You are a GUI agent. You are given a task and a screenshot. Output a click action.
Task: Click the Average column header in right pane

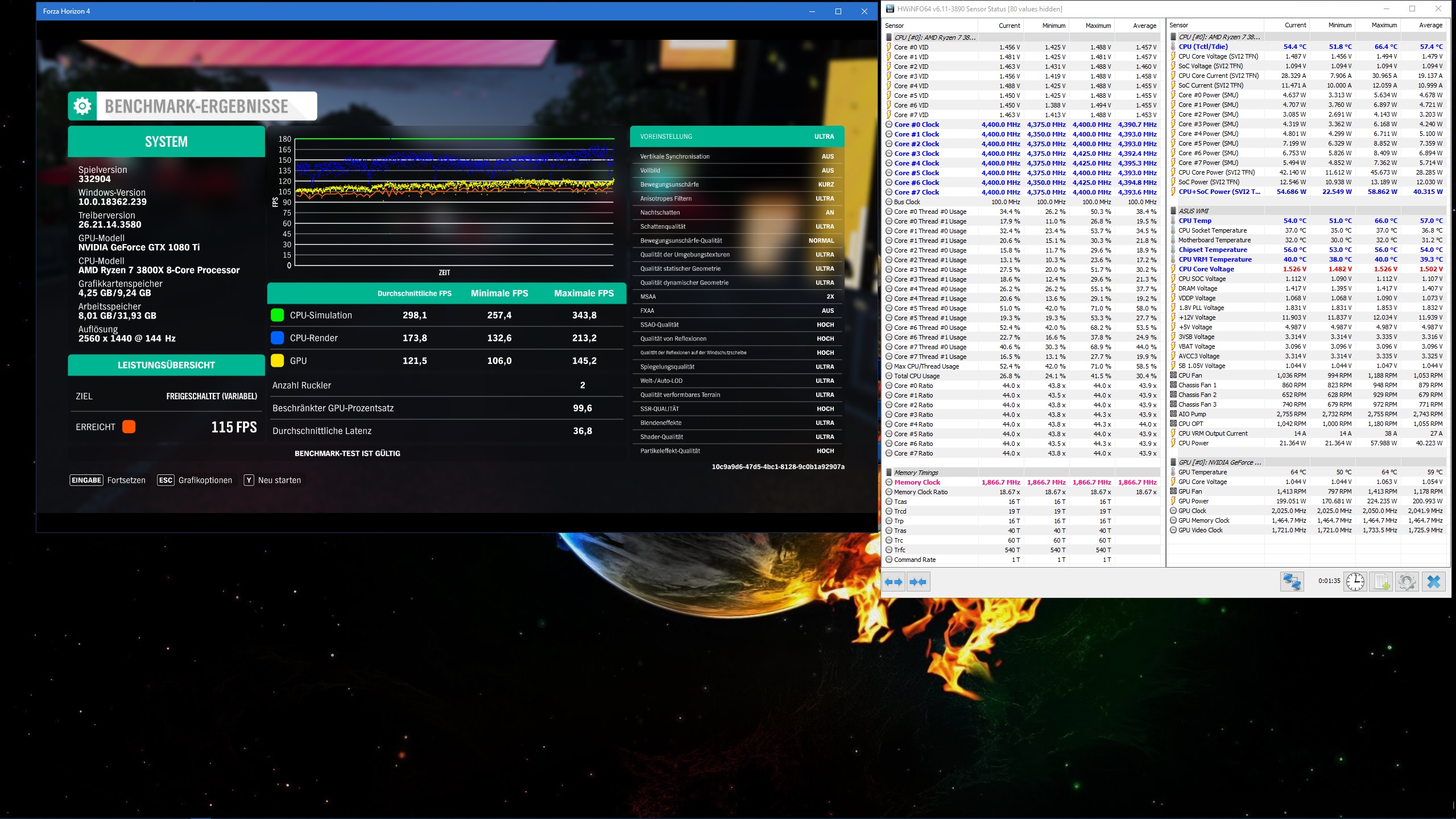point(1430,26)
